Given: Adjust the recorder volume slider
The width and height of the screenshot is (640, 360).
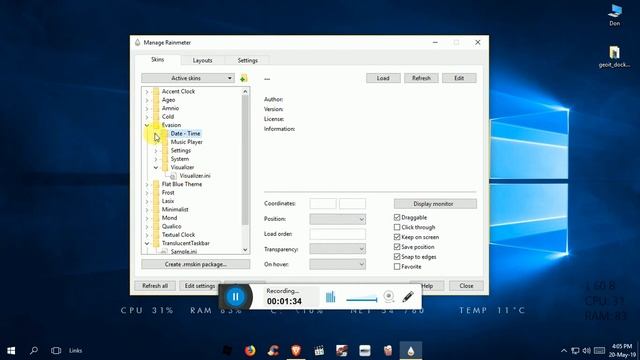Looking at the screenshot, I should [x=362, y=300].
